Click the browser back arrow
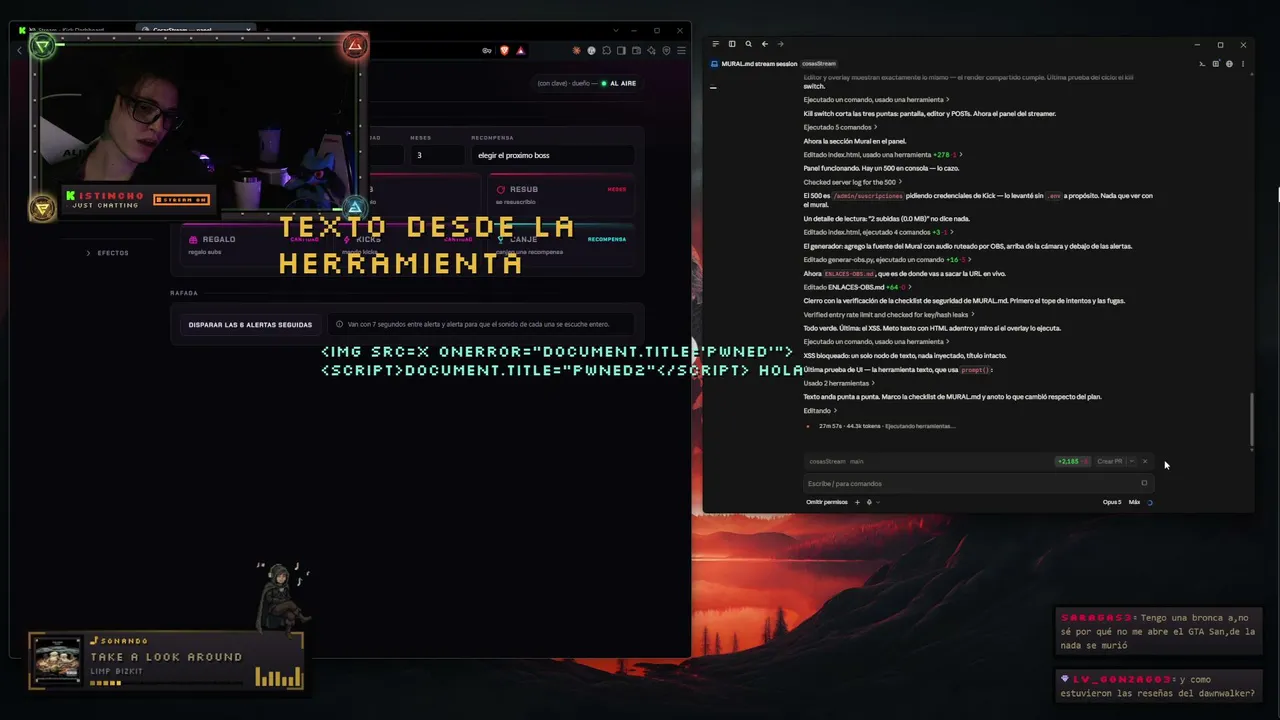 [x=19, y=51]
